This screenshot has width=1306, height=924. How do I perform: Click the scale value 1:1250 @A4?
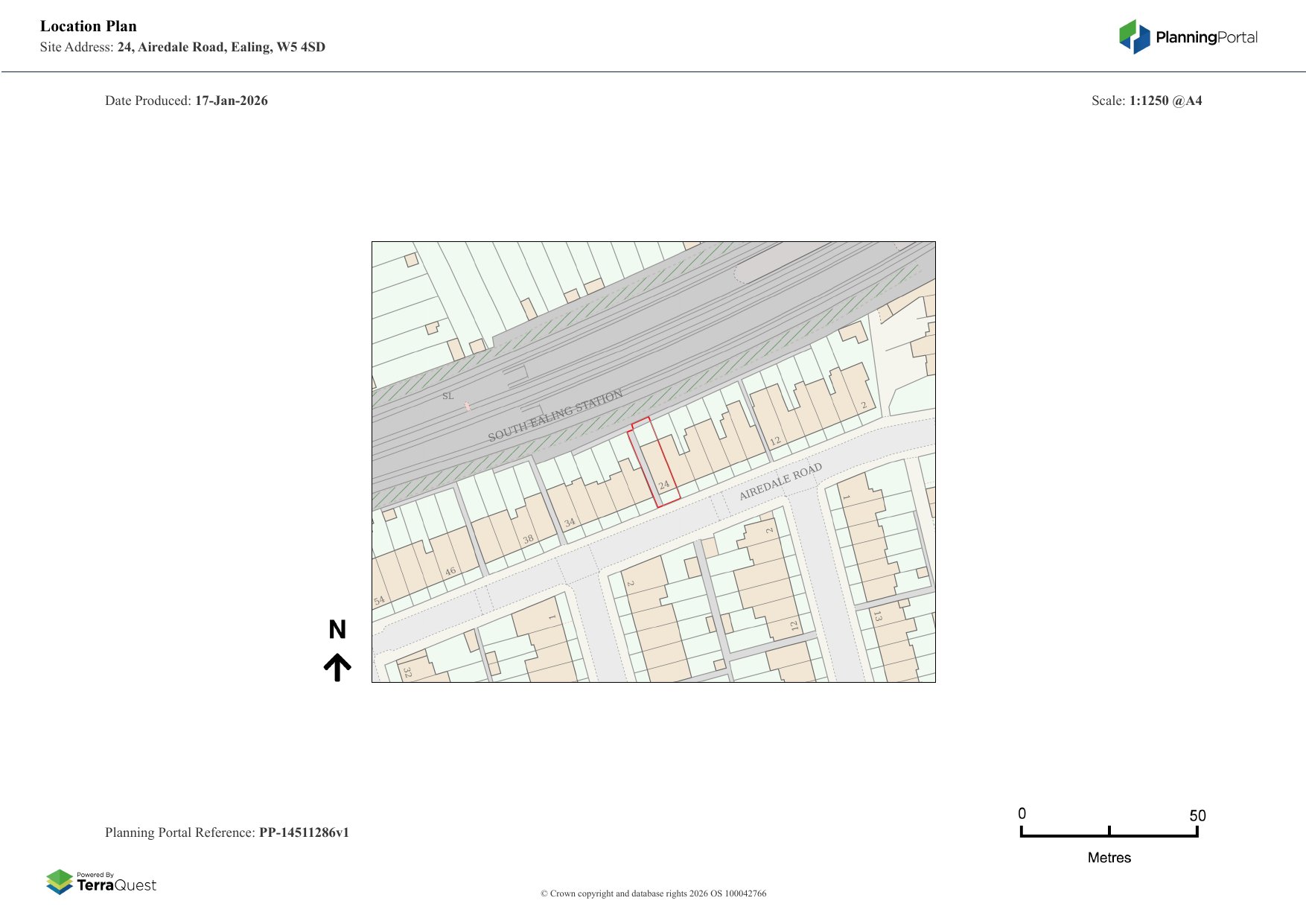pos(1165,101)
